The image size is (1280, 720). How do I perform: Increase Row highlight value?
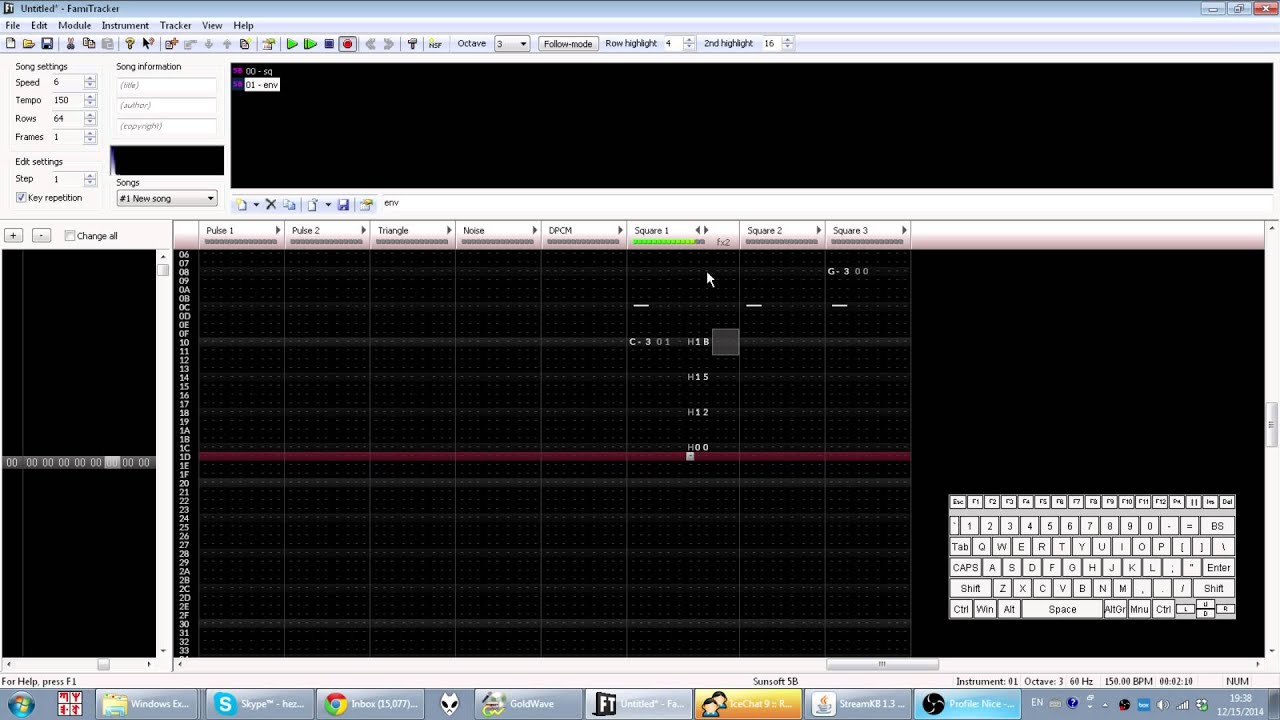pos(687,40)
